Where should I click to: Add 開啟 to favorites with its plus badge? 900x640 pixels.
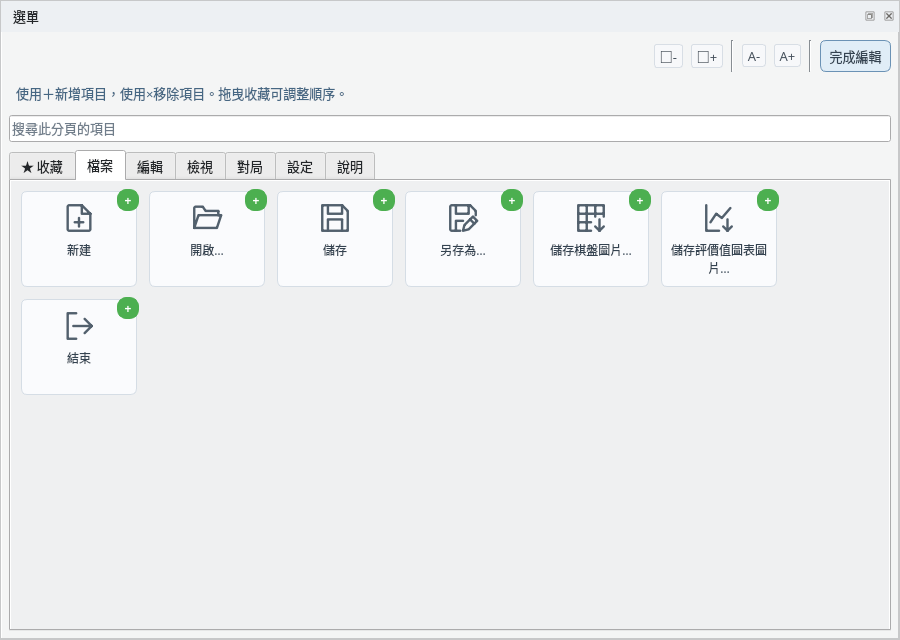pyautogui.click(x=256, y=200)
